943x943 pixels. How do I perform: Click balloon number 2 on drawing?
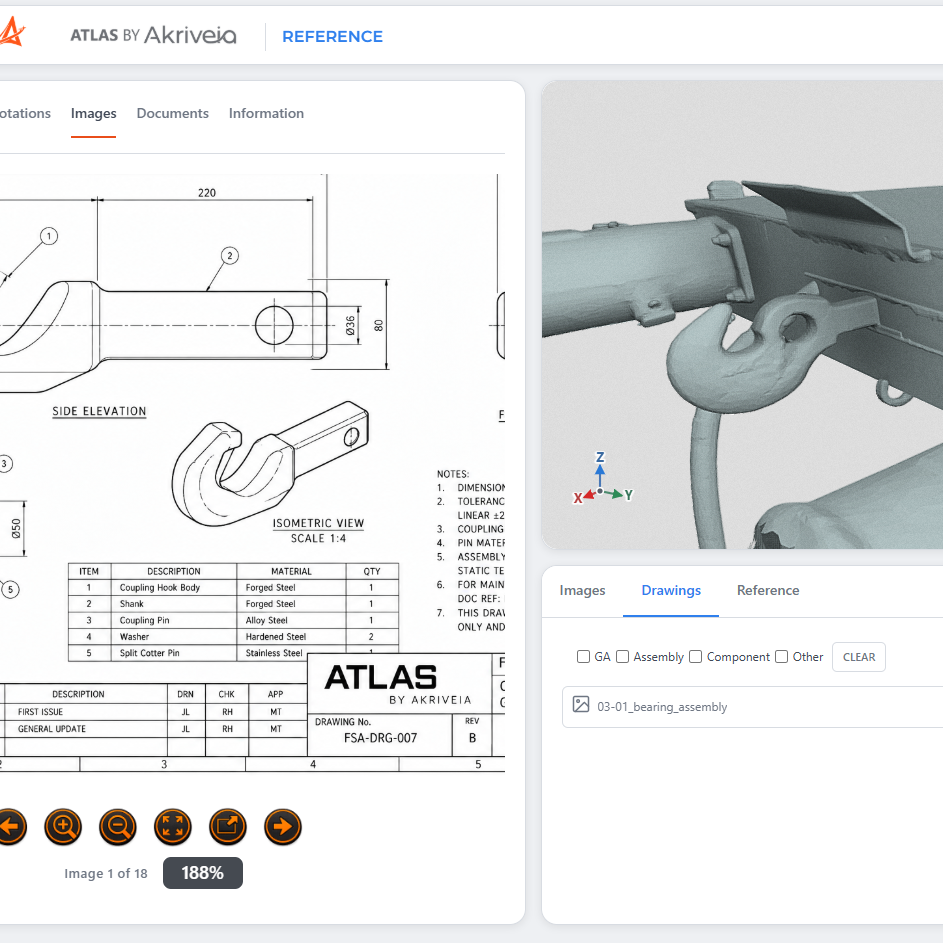pyautogui.click(x=230, y=256)
